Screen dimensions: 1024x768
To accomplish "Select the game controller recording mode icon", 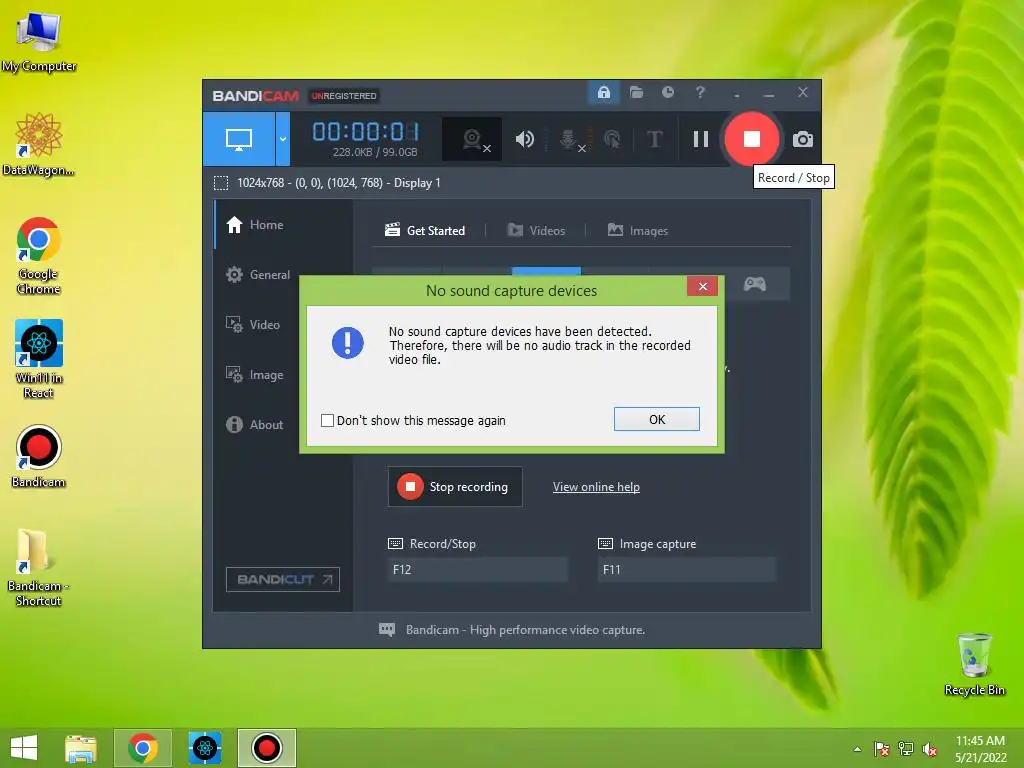I will (754, 284).
